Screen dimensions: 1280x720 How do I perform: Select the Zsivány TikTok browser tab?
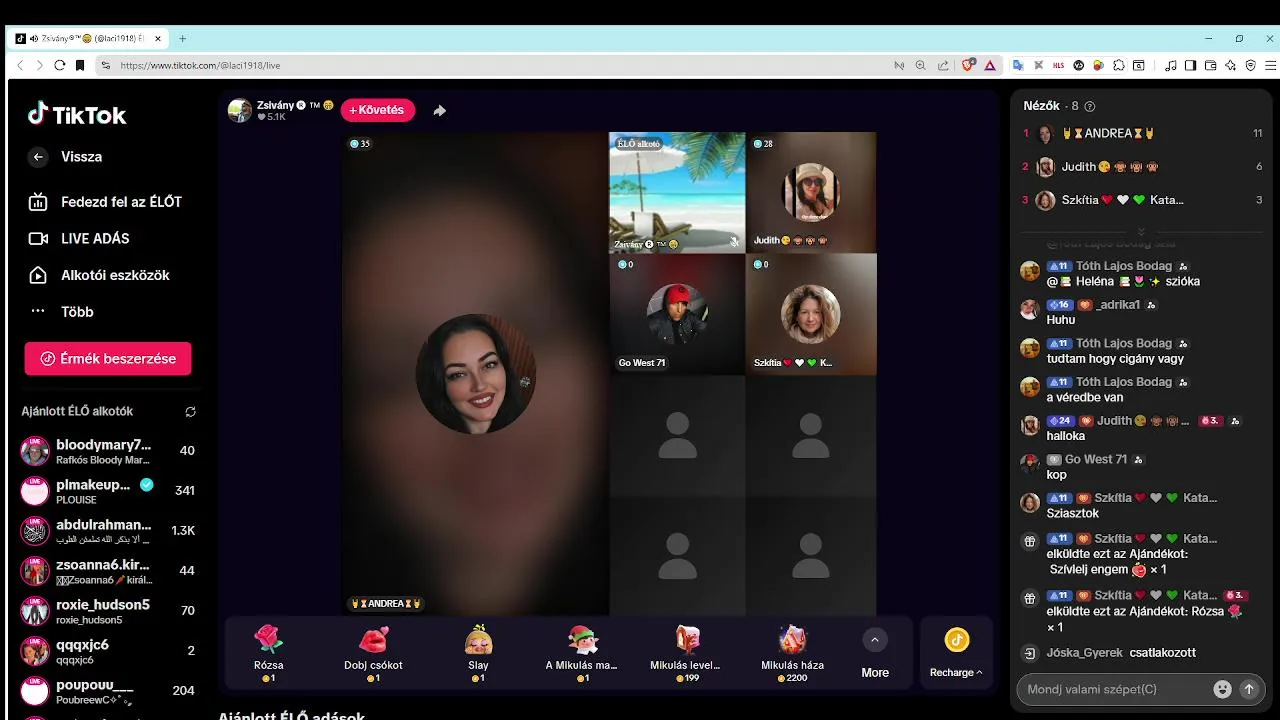[x=90, y=39]
